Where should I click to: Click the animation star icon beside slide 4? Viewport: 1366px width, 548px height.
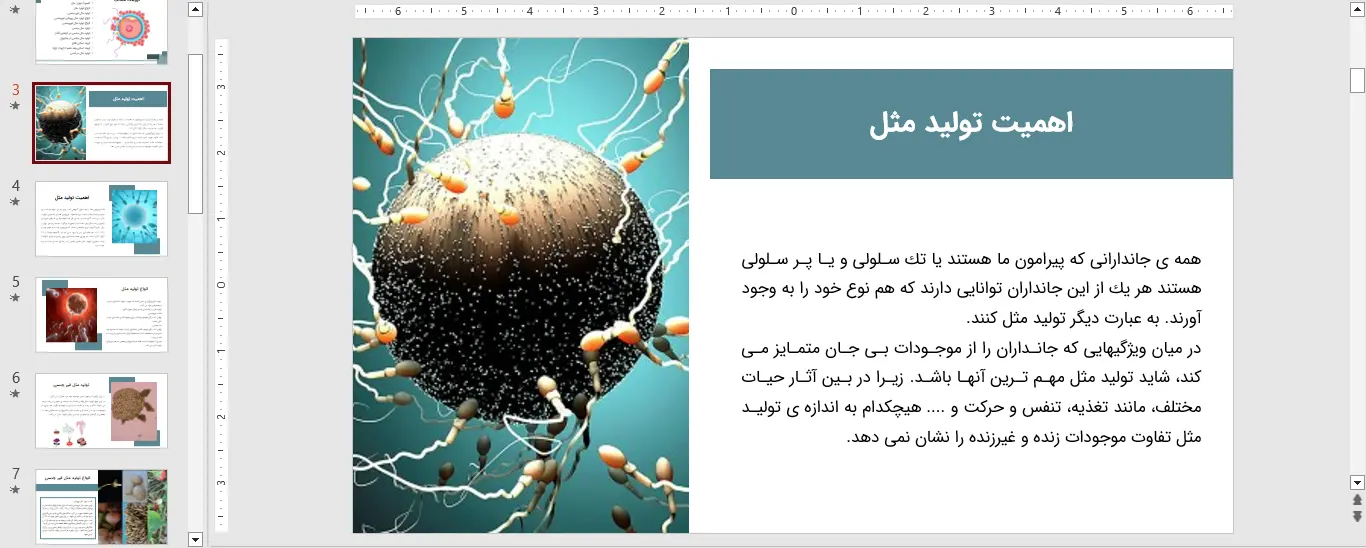(15, 201)
